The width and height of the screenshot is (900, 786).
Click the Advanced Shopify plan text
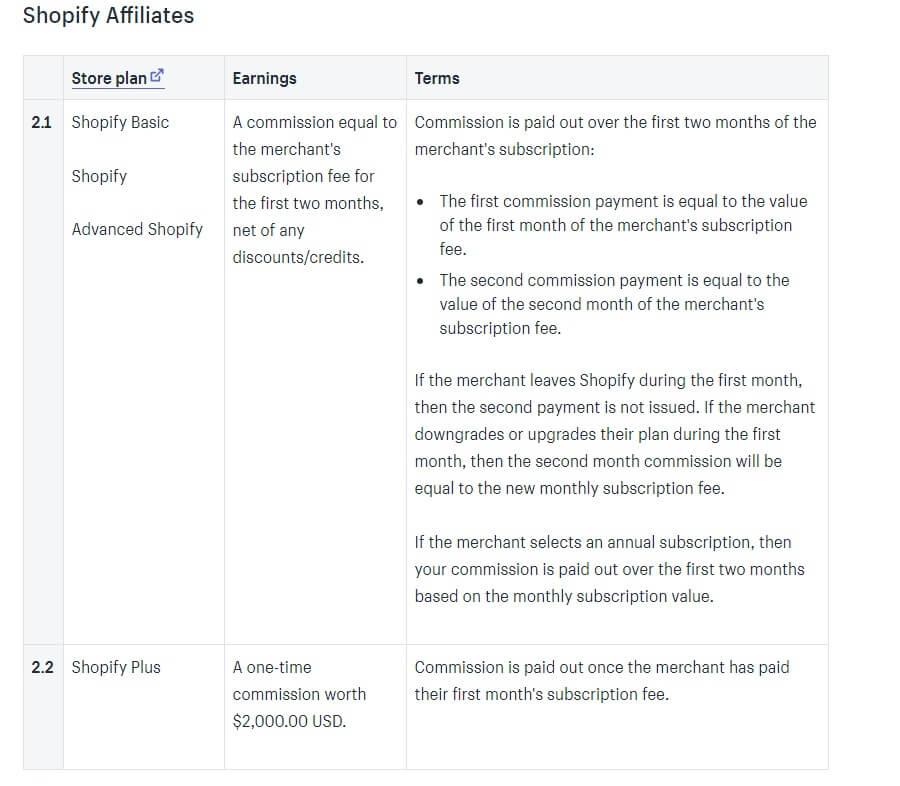click(137, 229)
